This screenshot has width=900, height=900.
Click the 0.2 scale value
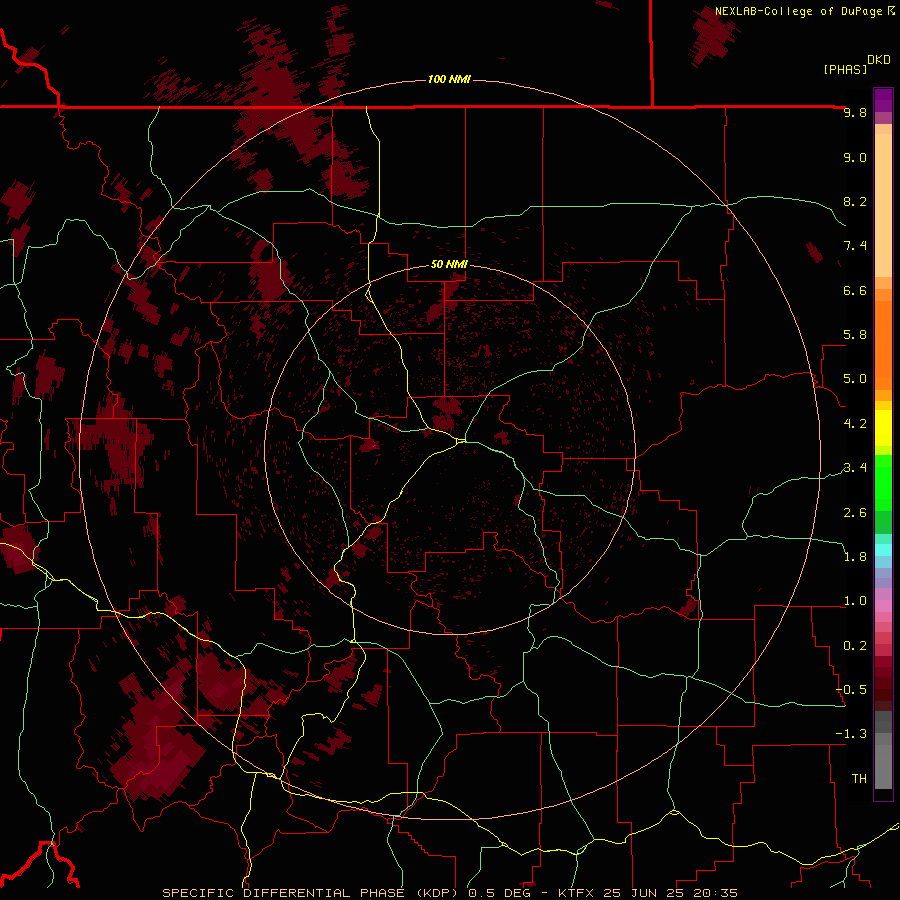(855, 646)
